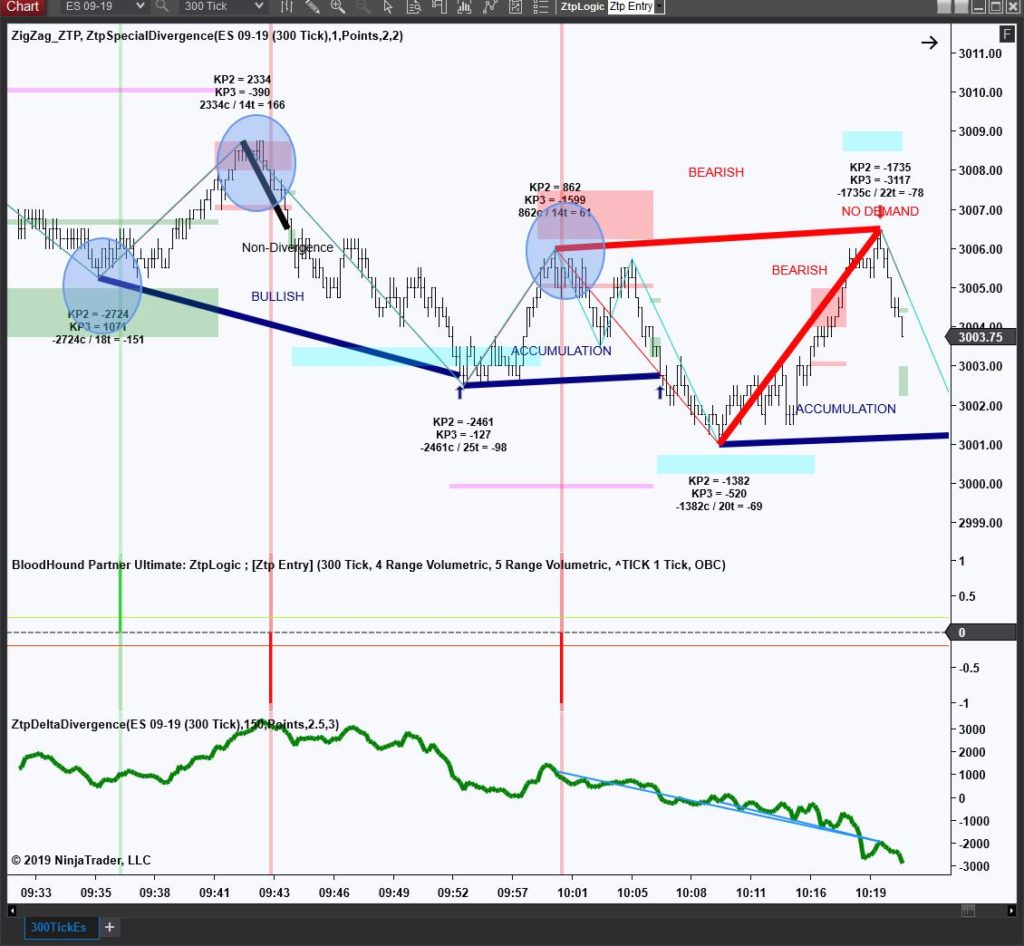
Task: Toggle the right-arrow panel control on the chart
Action: [x=930, y=42]
